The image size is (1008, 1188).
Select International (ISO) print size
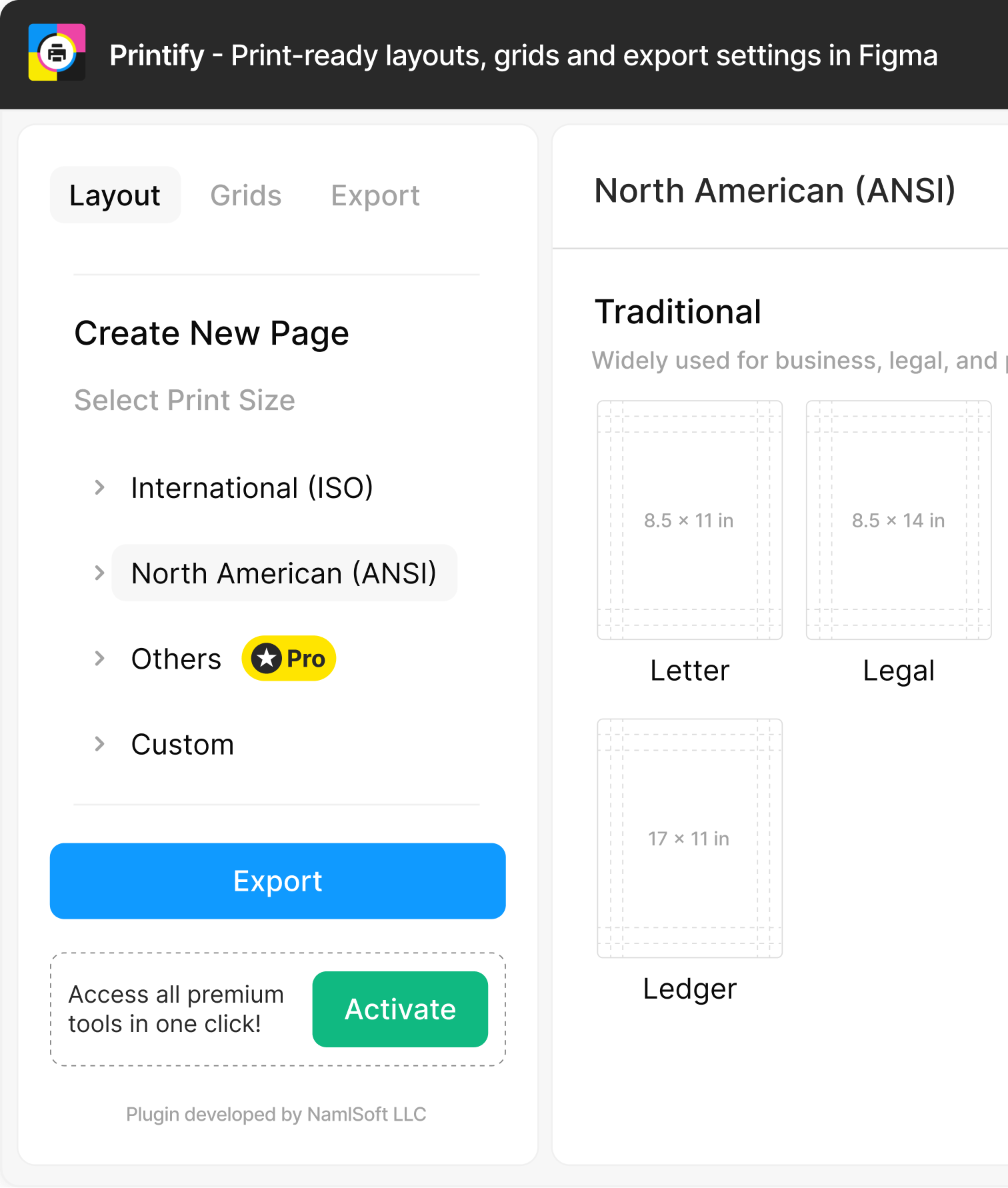click(252, 487)
